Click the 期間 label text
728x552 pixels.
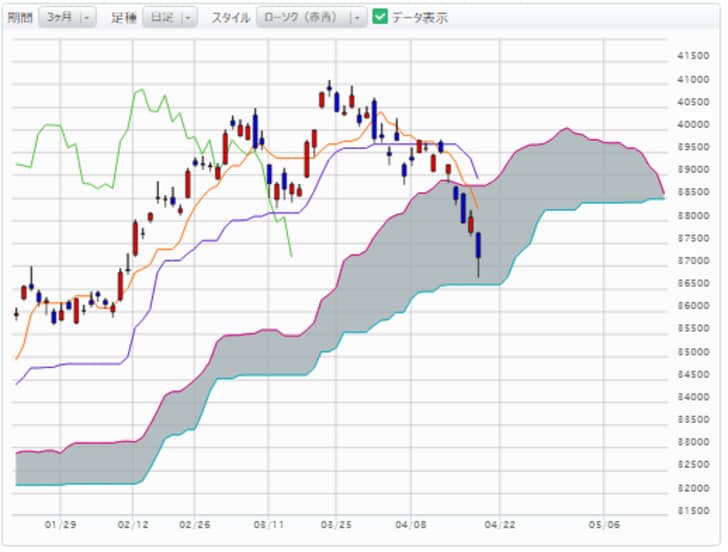(x=20, y=18)
